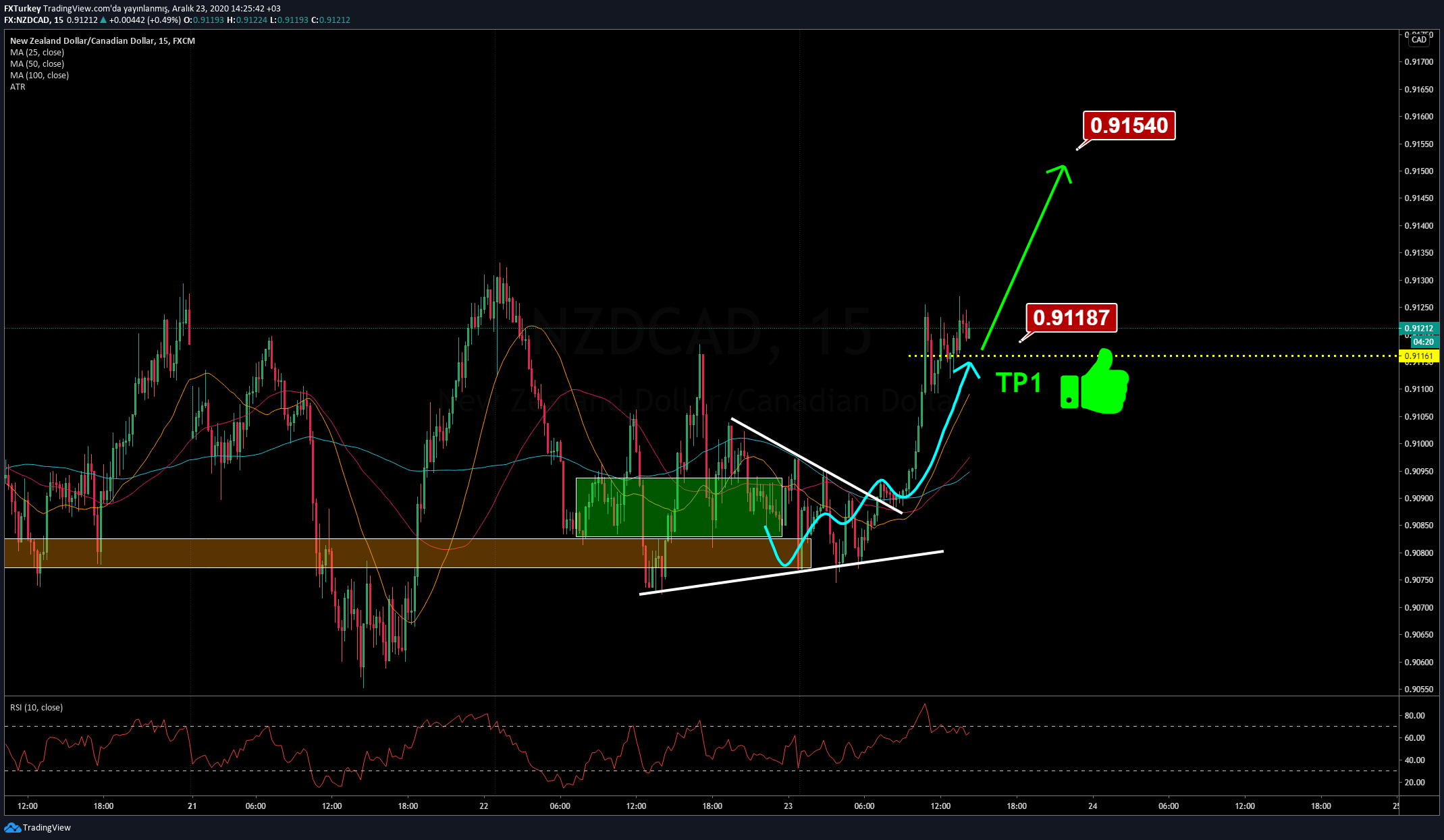Click the 0.91300 price axis label

pos(1419,281)
